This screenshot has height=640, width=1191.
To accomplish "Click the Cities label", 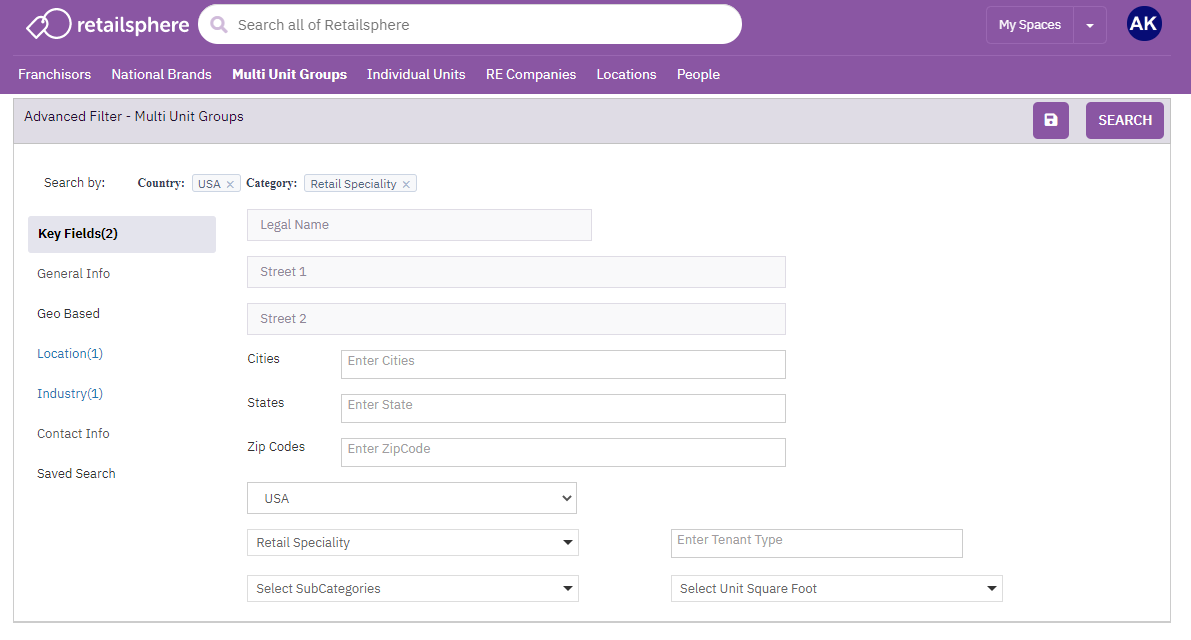I will [x=264, y=358].
